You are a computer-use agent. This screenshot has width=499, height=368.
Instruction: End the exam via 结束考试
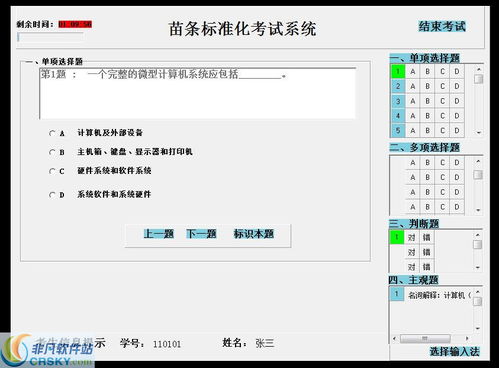point(442,26)
